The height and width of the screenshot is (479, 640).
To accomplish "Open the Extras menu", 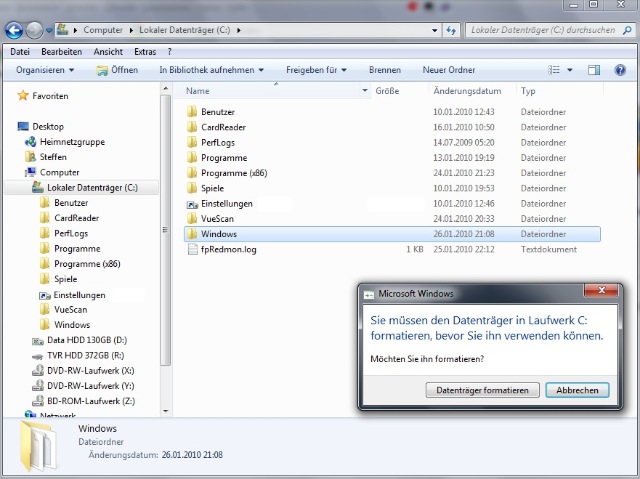I will point(145,51).
